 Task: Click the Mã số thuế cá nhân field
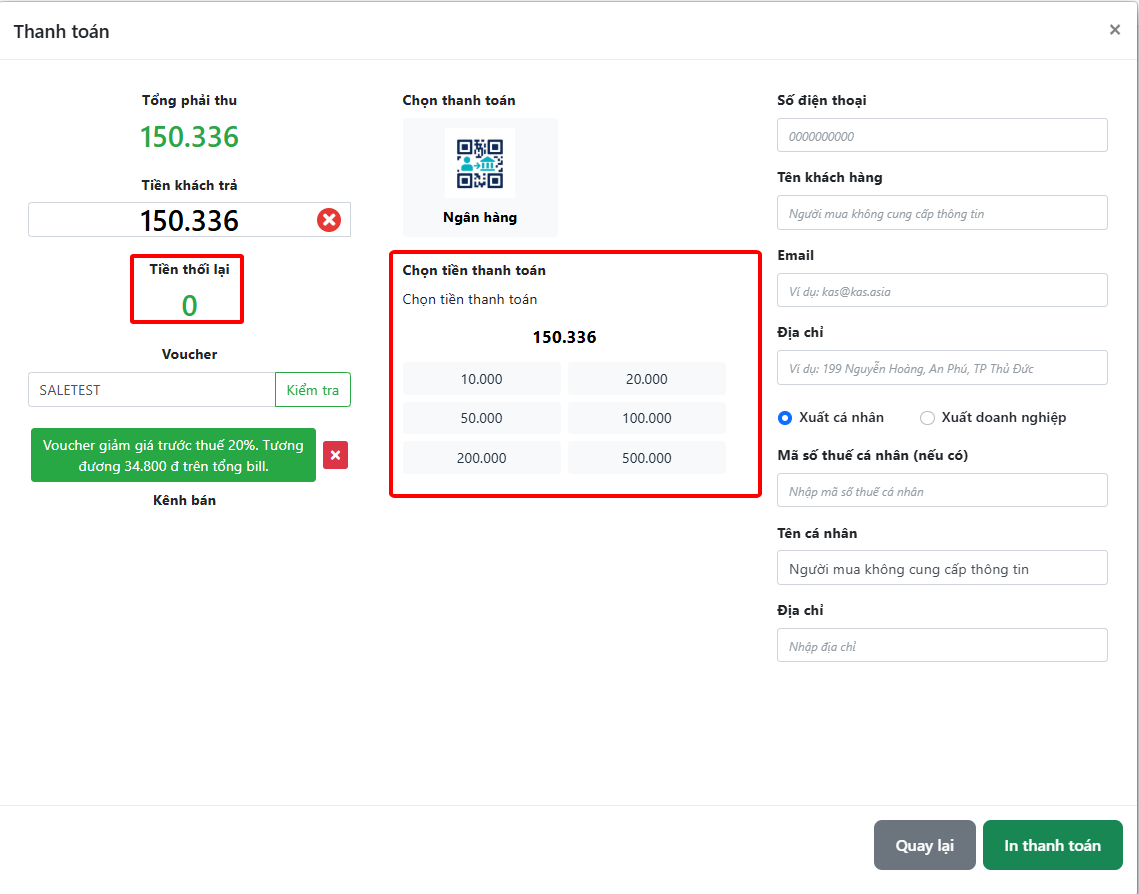click(x=942, y=491)
